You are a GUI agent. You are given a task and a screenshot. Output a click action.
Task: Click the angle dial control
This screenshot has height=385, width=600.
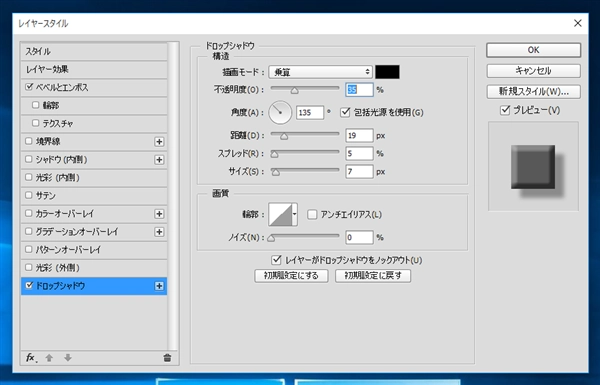(x=280, y=113)
